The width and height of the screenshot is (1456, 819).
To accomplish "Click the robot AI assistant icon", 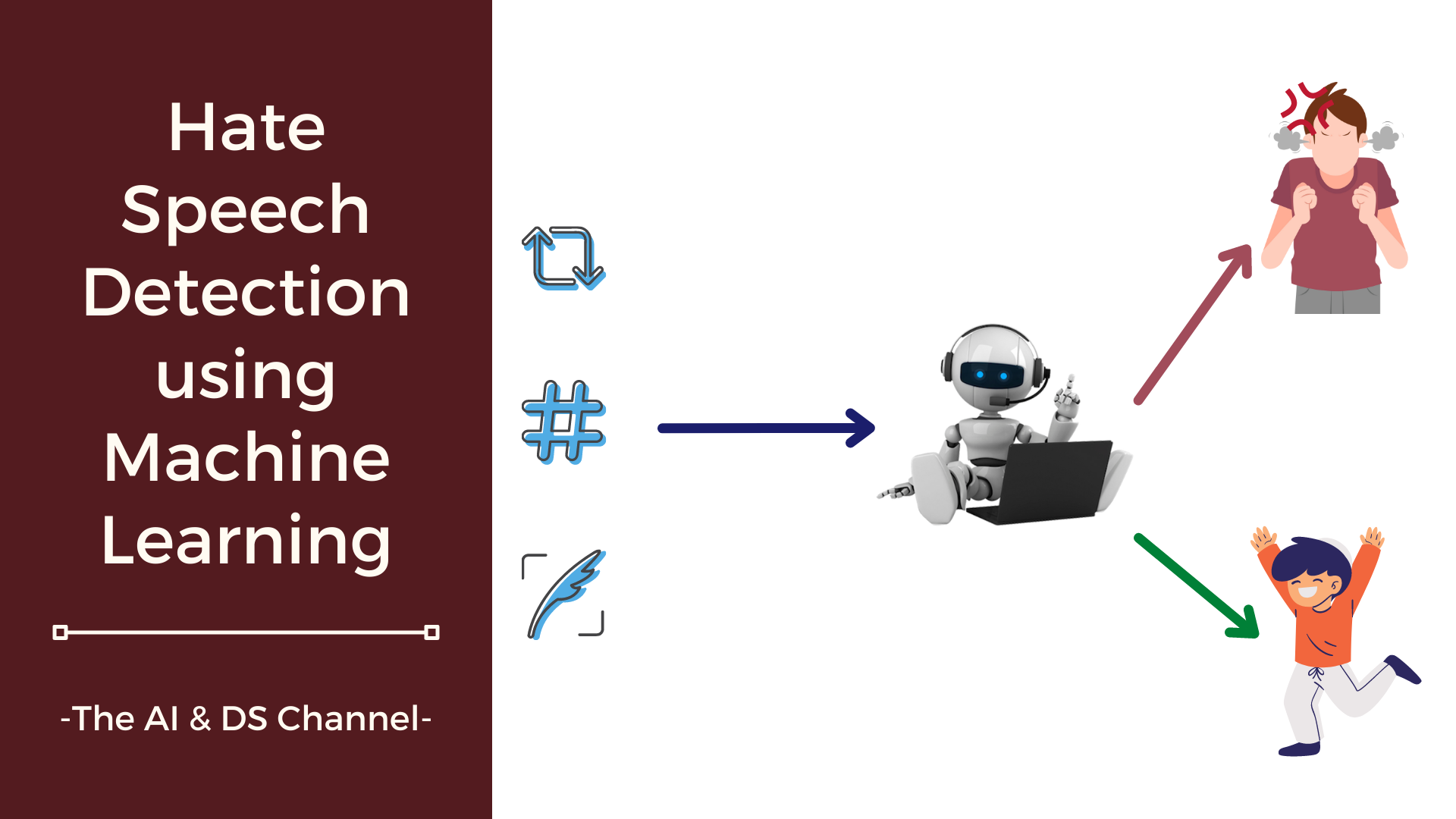I will point(960,430).
